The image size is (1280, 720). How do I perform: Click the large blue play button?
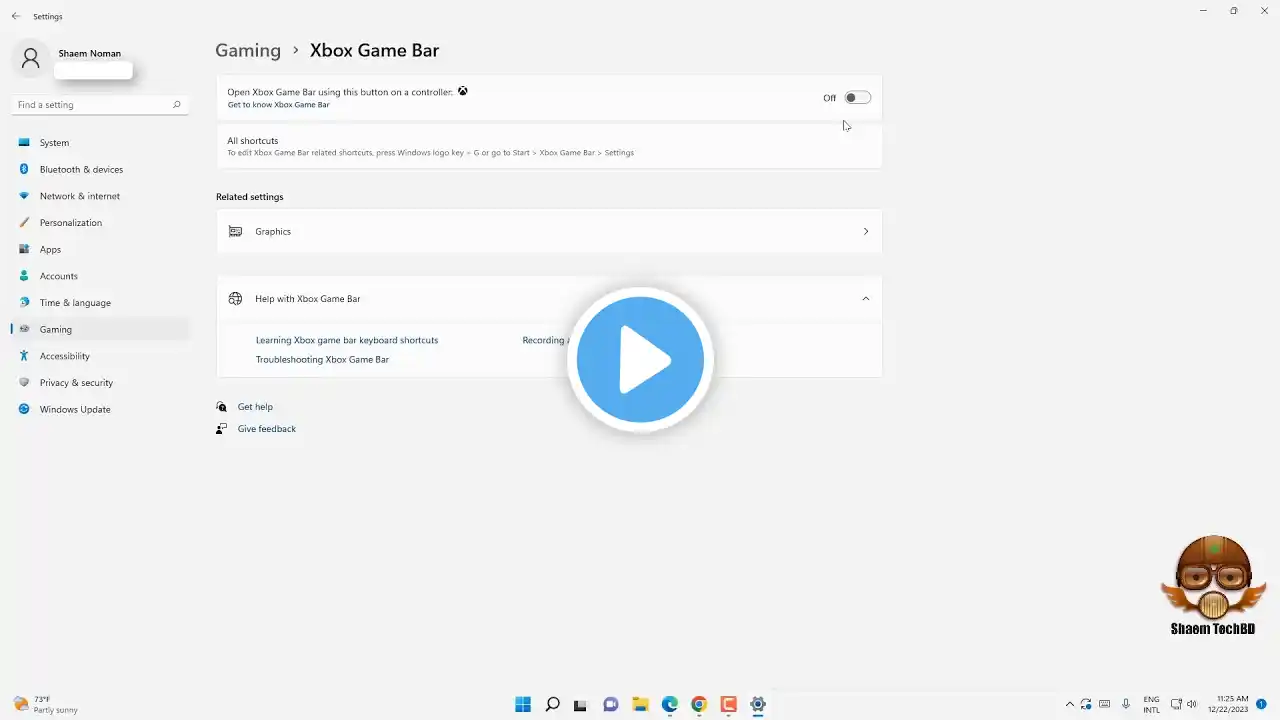tap(640, 360)
